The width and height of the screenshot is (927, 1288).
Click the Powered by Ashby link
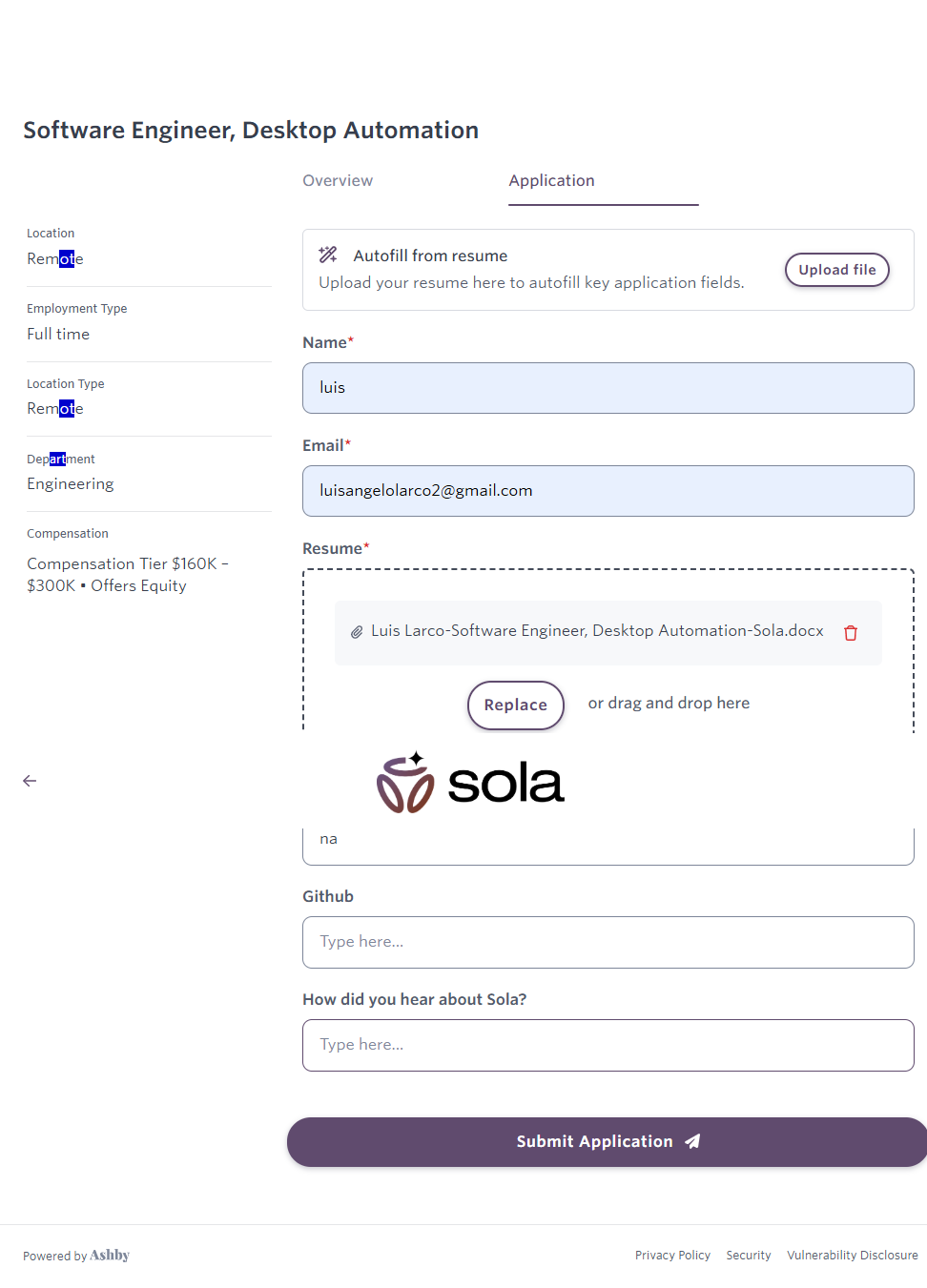tap(76, 1256)
